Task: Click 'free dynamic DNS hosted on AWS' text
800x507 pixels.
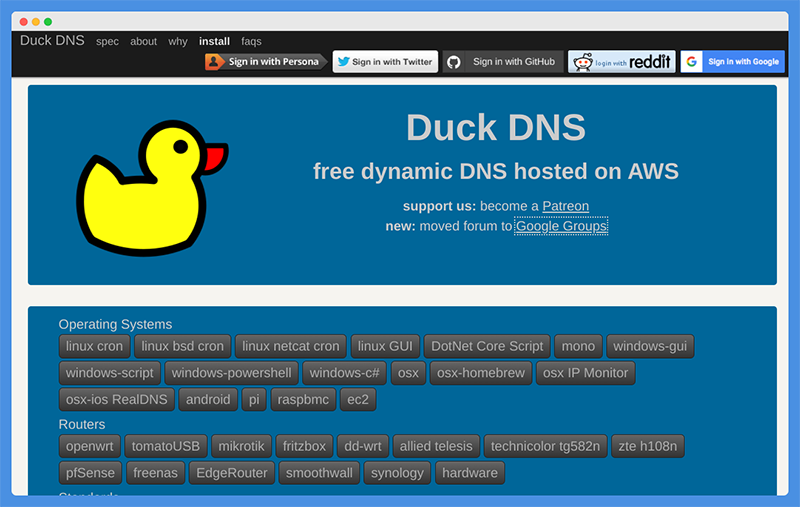Action: tap(496, 171)
